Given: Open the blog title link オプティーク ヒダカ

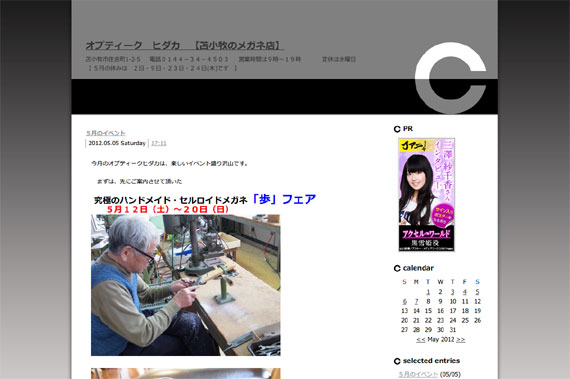Looking at the screenshot, I should (185, 46).
